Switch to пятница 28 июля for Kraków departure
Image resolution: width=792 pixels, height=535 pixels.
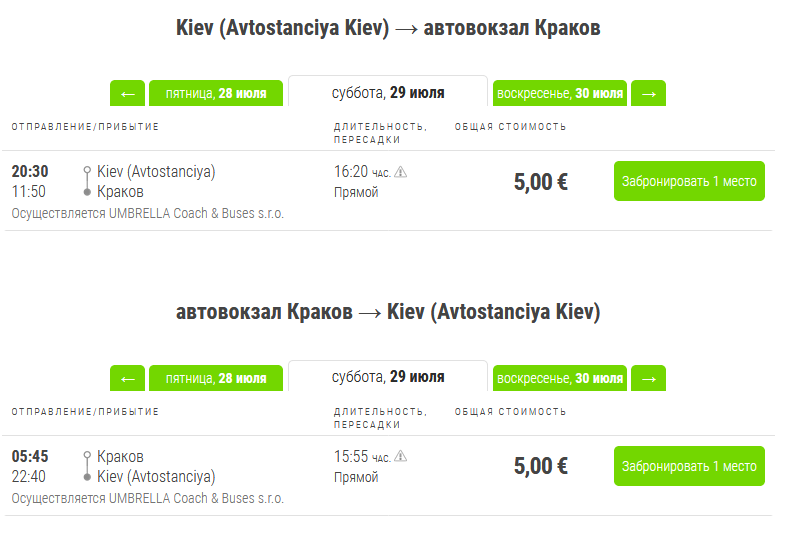tap(215, 378)
